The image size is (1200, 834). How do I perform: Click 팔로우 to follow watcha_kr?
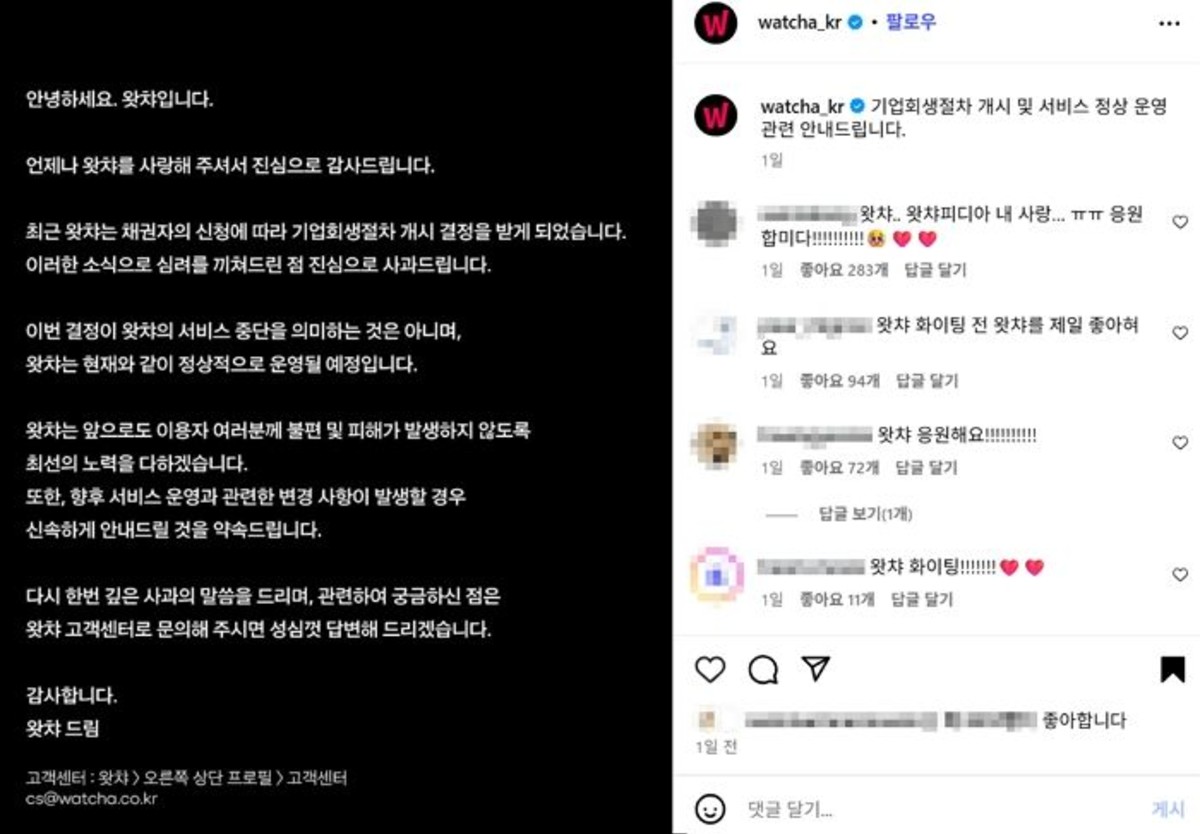pos(910,21)
